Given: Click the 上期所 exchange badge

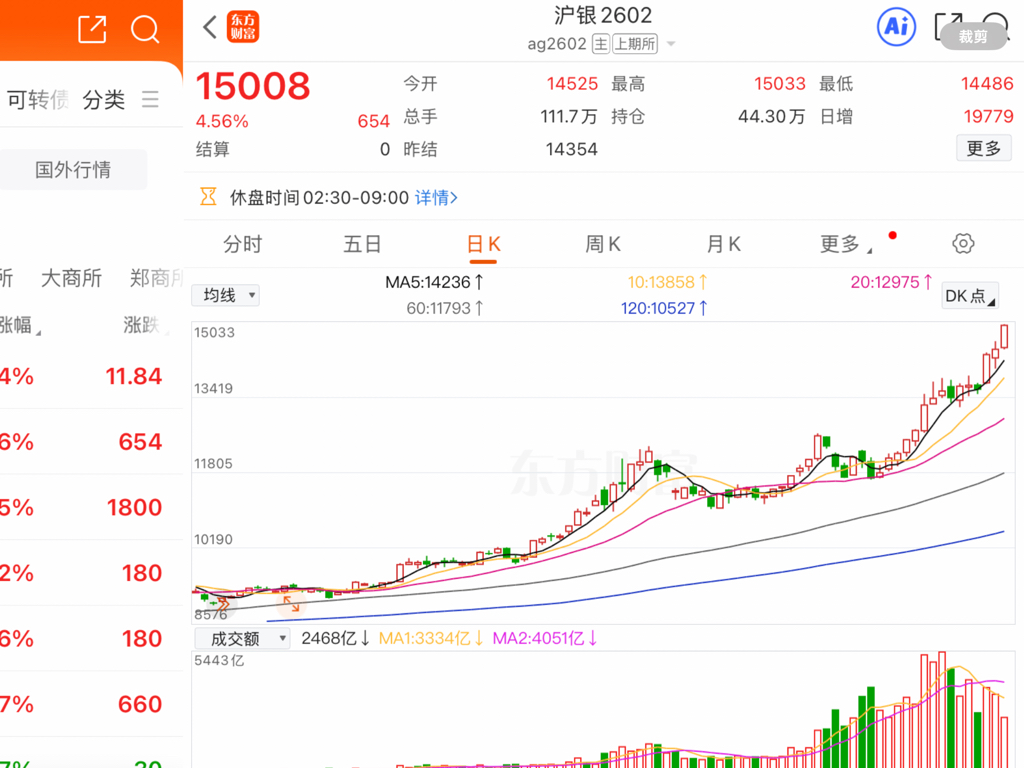Looking at the screenshot, I should (634, 44).
